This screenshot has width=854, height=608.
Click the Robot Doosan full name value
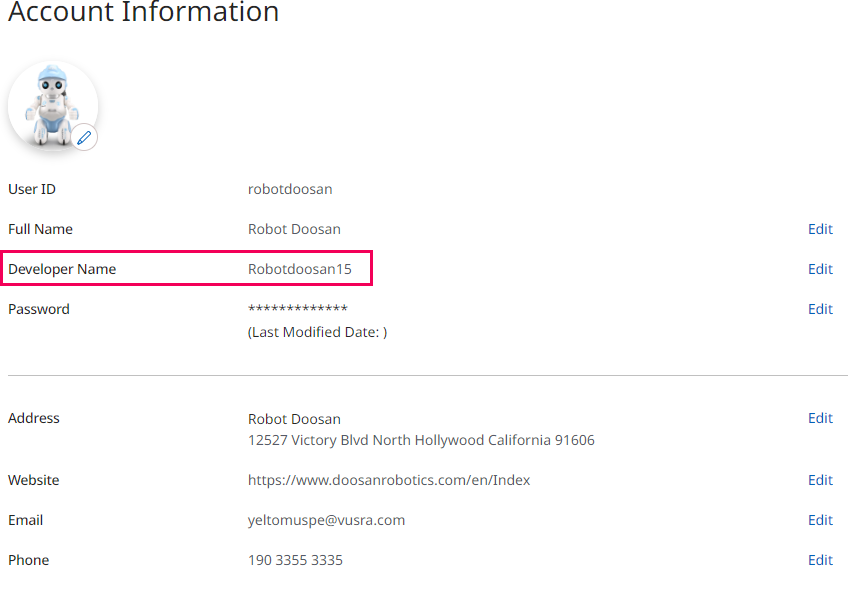pos(294,229)
